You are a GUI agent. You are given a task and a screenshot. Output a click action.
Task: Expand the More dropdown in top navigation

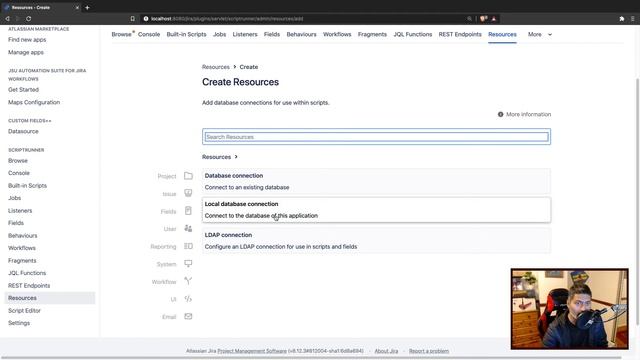[540, 34]
